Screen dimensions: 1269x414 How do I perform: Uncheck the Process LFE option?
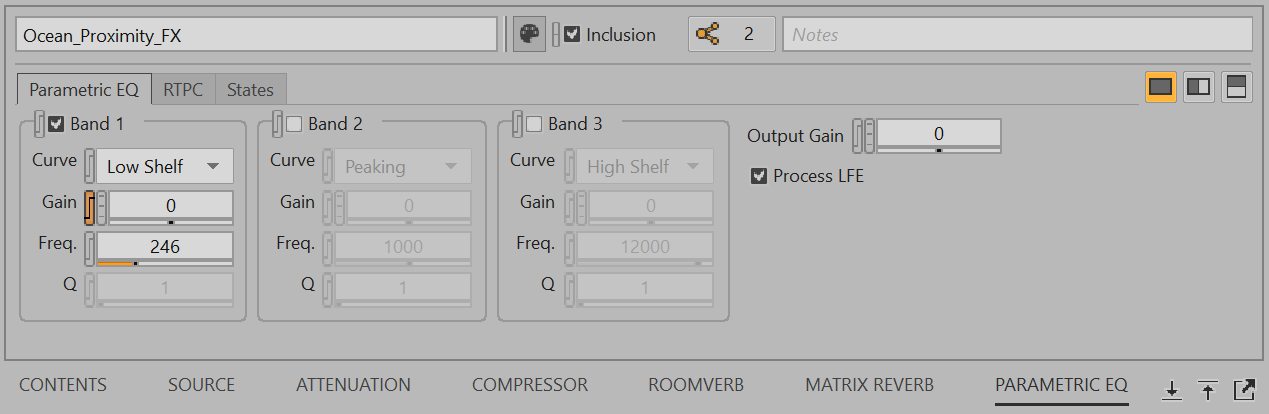point(759,176)
